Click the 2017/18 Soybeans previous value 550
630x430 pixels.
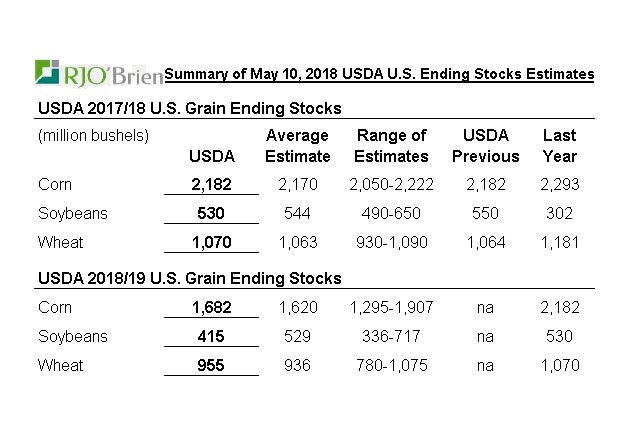point(486,214)
